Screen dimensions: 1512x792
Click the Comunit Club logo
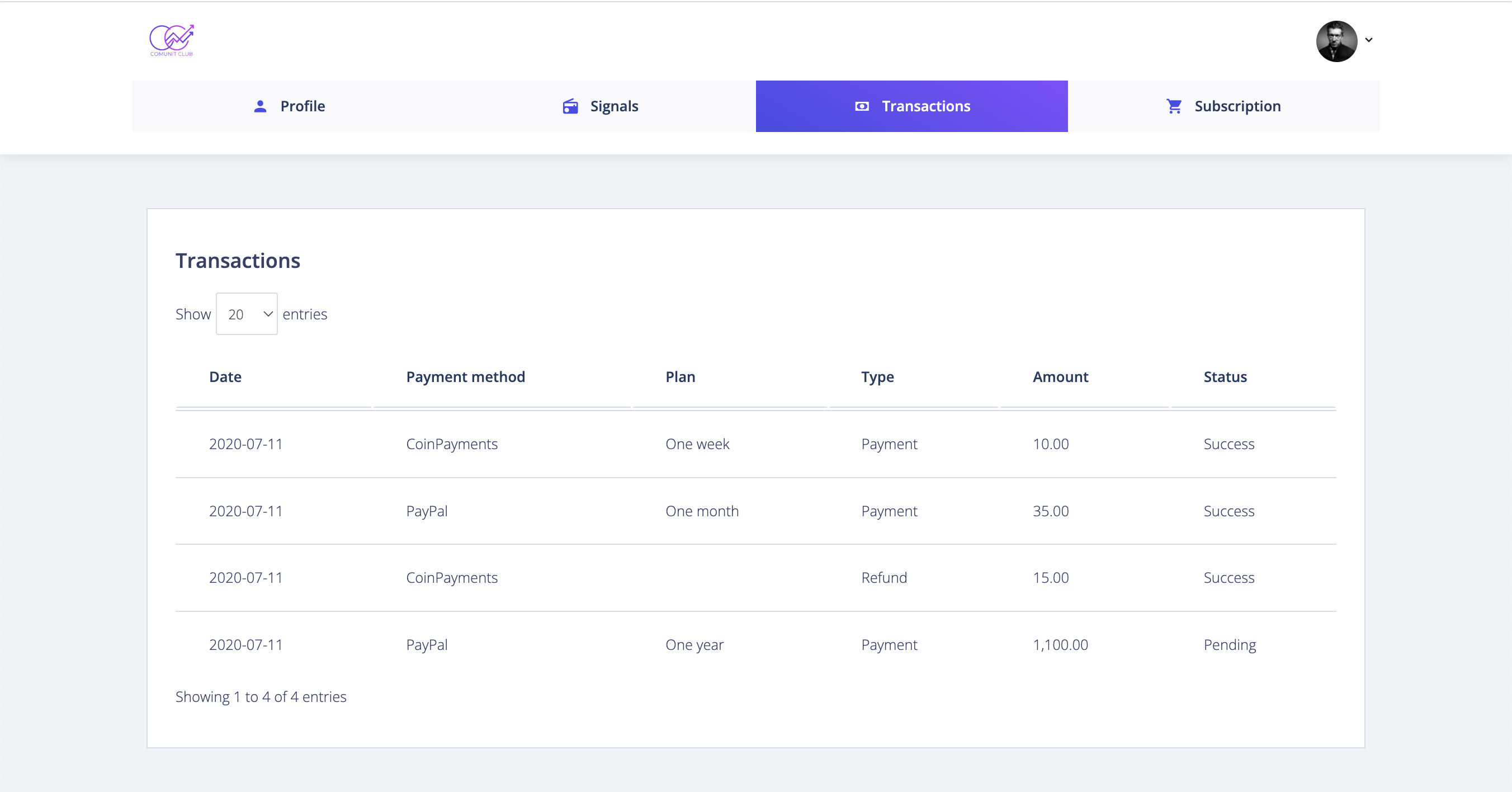point(172,40)
